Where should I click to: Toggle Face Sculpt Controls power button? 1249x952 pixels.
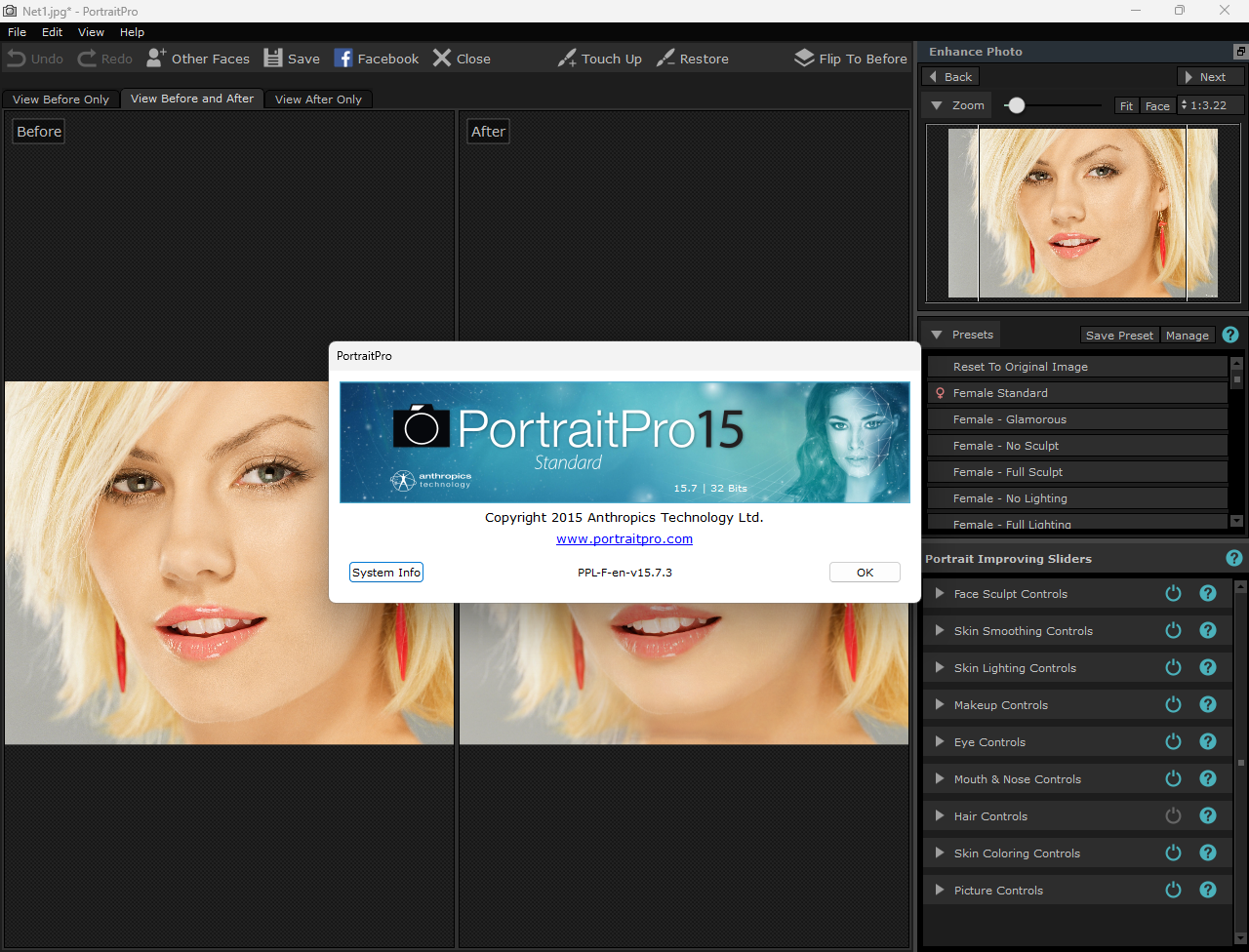(1174, 594)
